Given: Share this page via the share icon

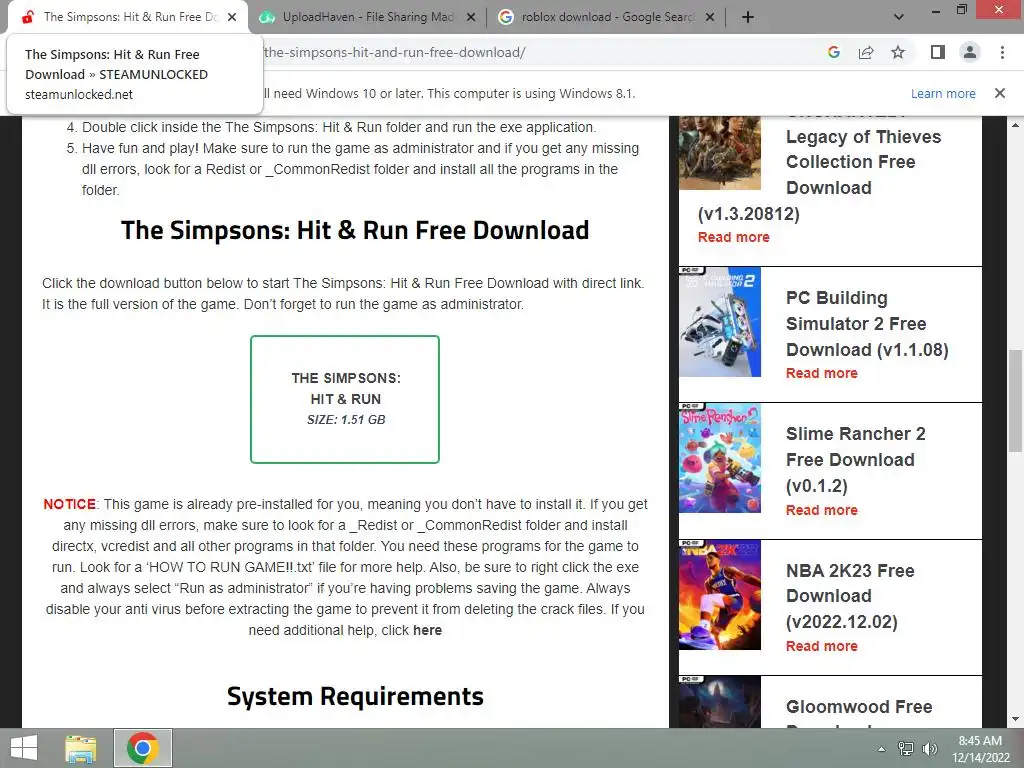Looking at the screenshot, I should 866,52.
